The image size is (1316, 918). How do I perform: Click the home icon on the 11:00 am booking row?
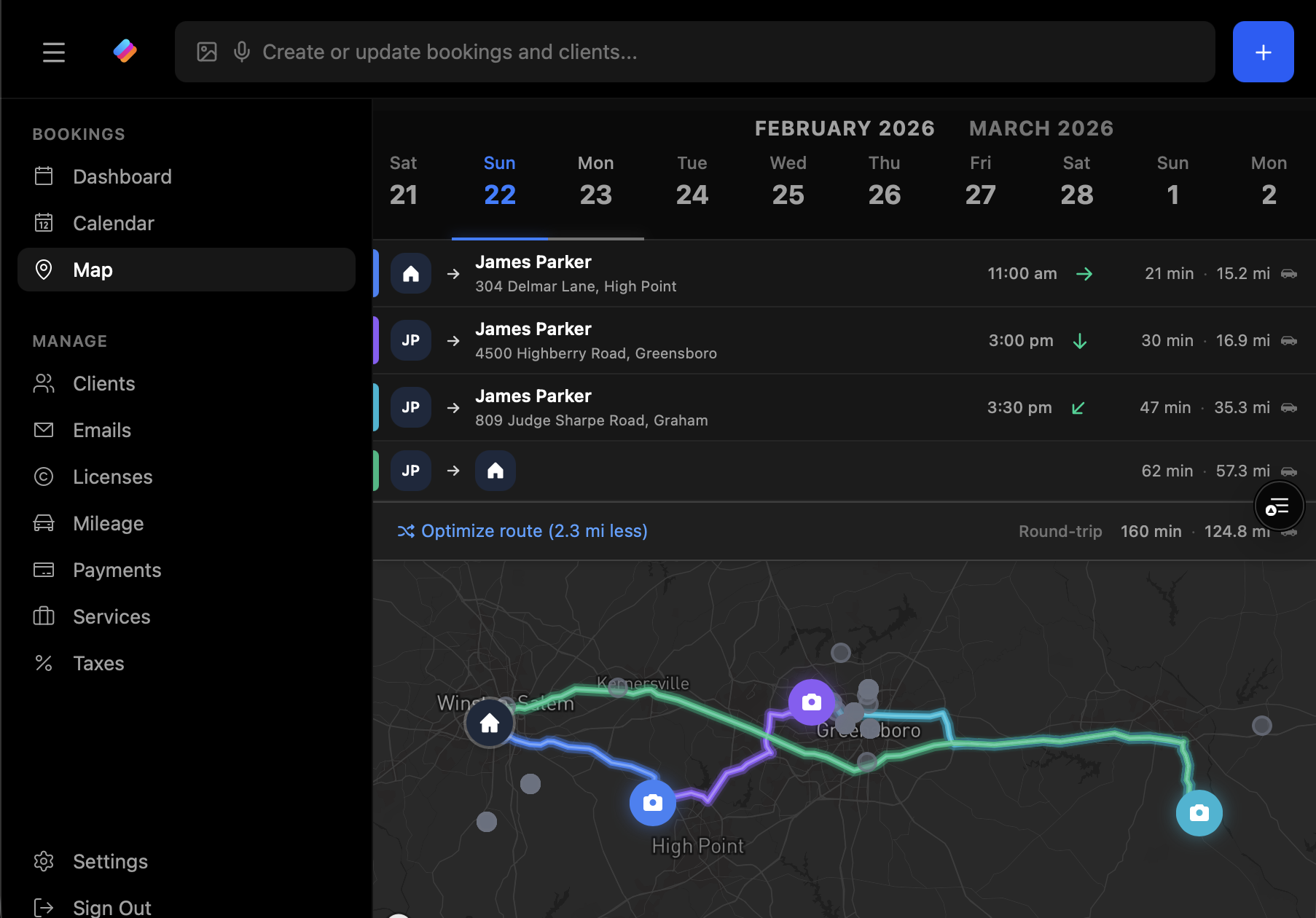[410, 273]
